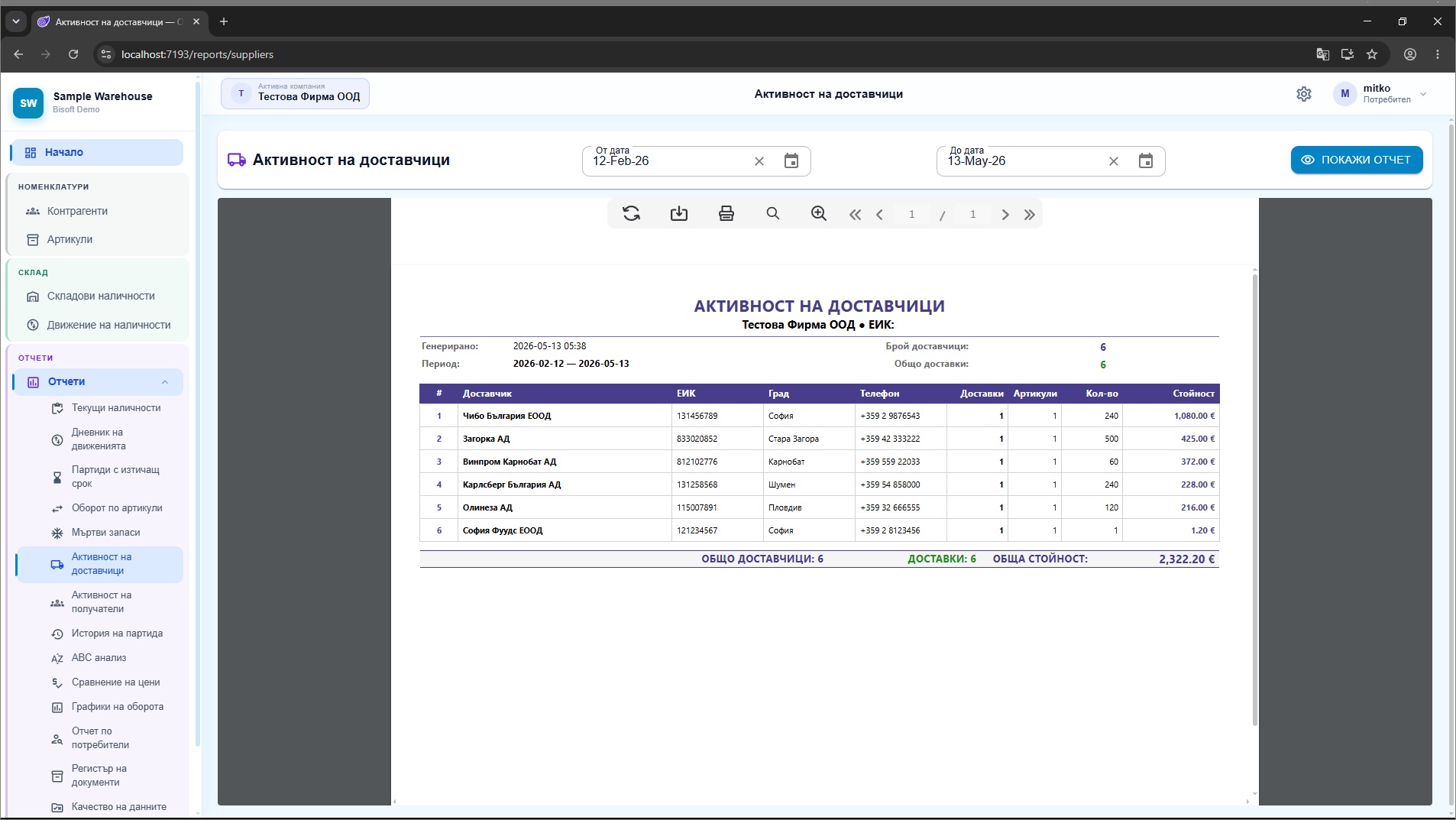This screenshot has height=820, width=1456.
Task: Select the 'Текущи наличности' report
Action: tap(116, 408)
